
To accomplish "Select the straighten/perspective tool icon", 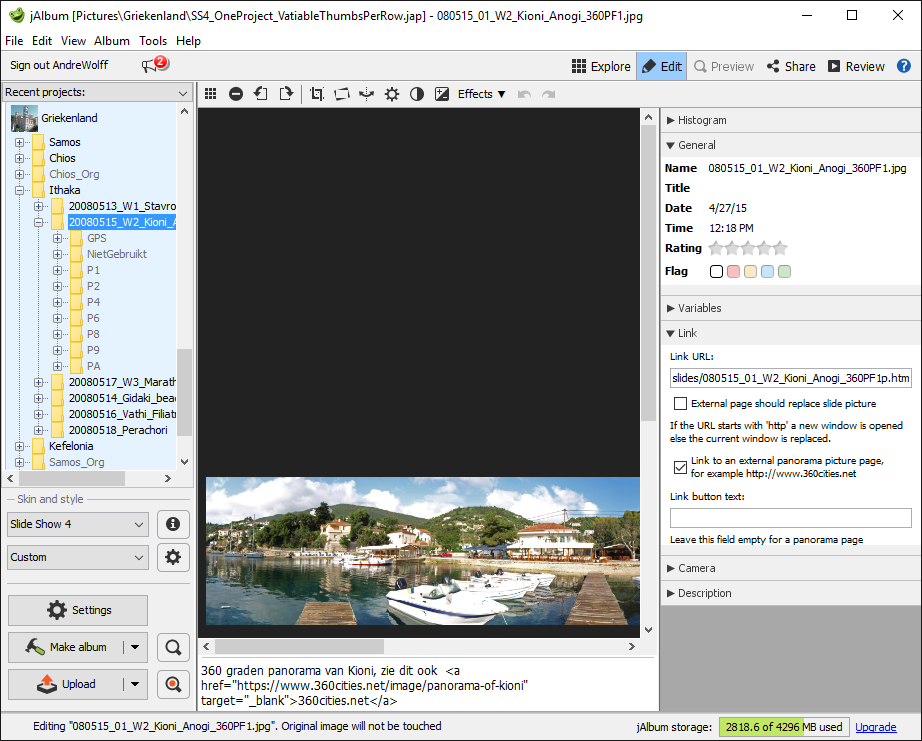I will pyautogui.click(x=342, y=94).
